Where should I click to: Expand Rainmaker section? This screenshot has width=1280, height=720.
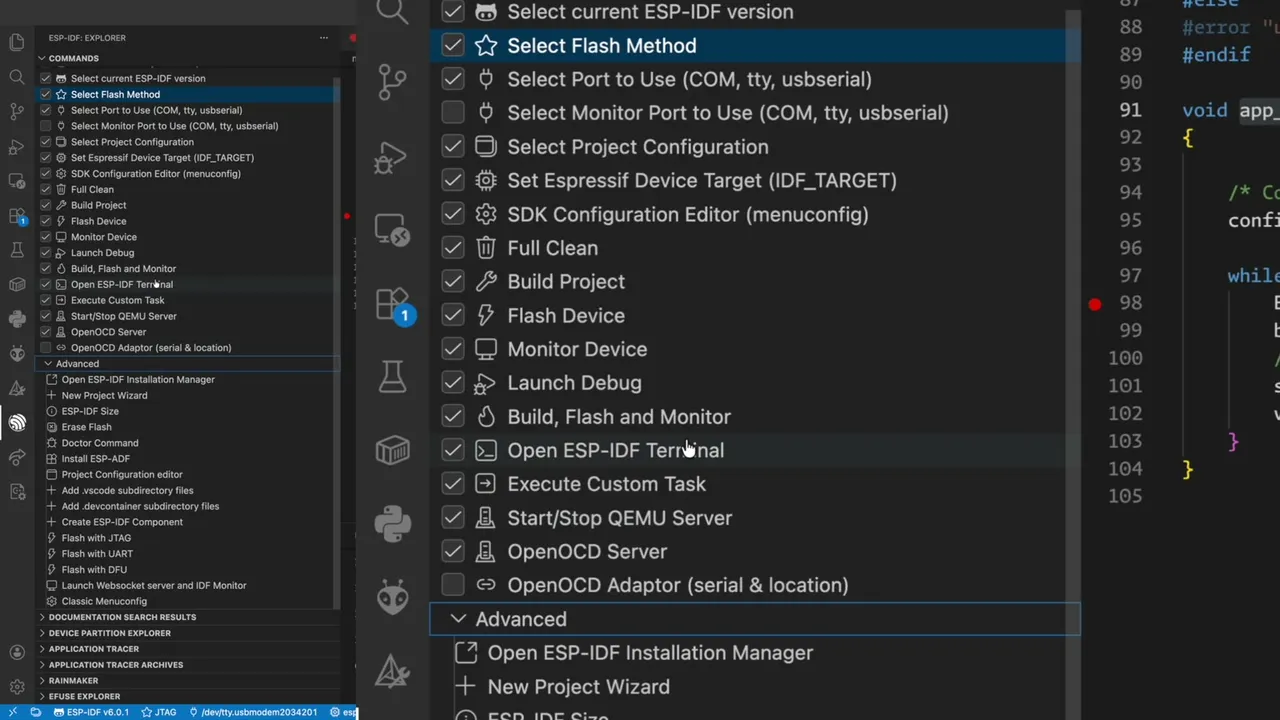click(73, 681)
